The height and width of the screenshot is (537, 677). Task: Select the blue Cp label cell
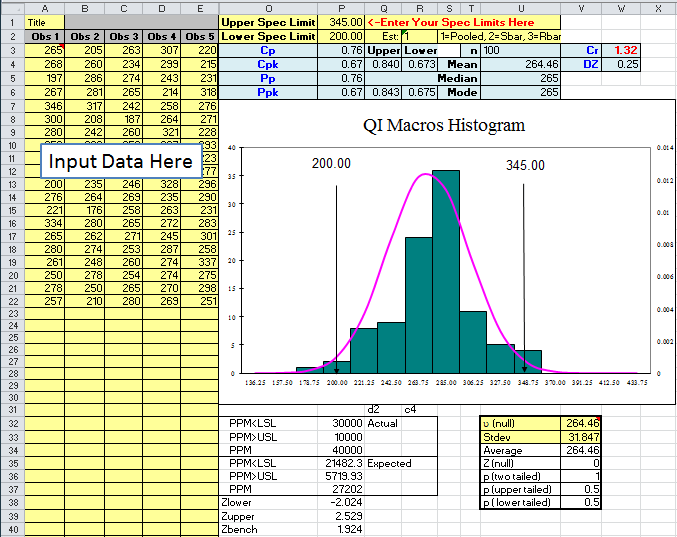coord(268,51)
